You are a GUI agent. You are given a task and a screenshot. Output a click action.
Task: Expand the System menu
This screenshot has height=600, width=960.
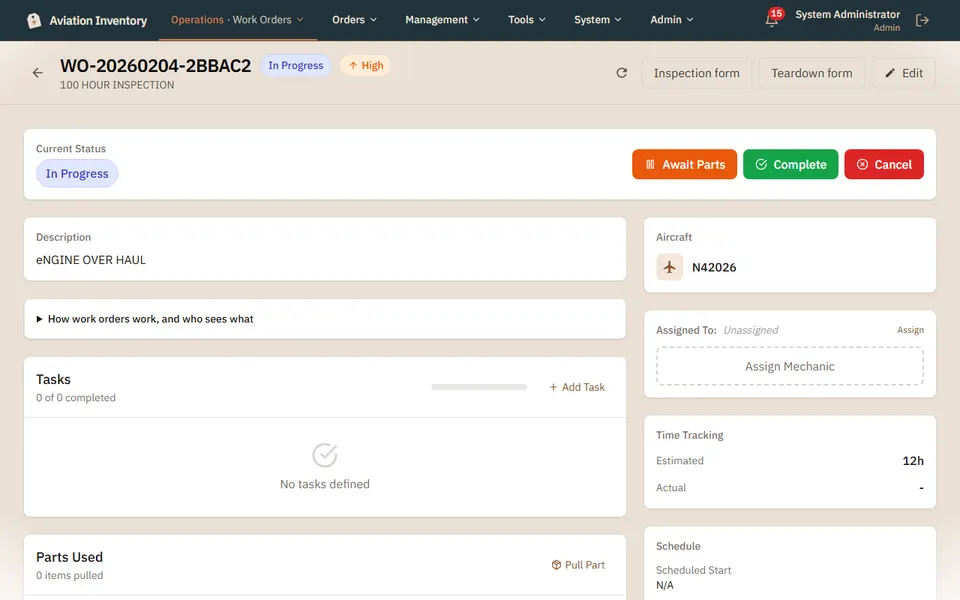click(x=598, y=20)
